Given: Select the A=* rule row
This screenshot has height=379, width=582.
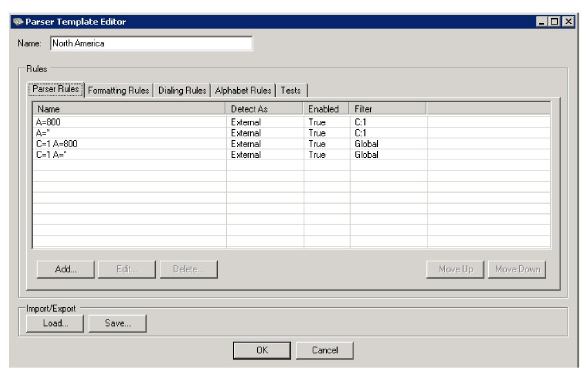Looking at the screenshot, I should tap(291, 133).
